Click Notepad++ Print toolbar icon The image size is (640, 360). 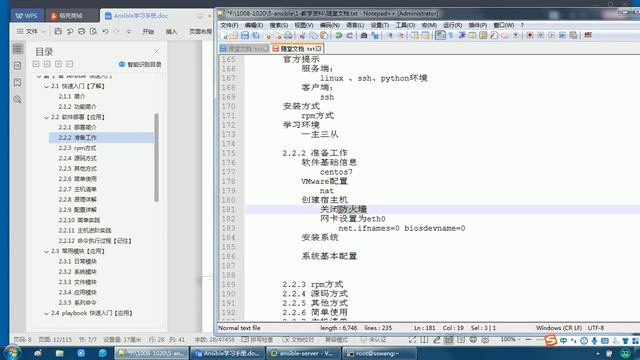point(288,36)
